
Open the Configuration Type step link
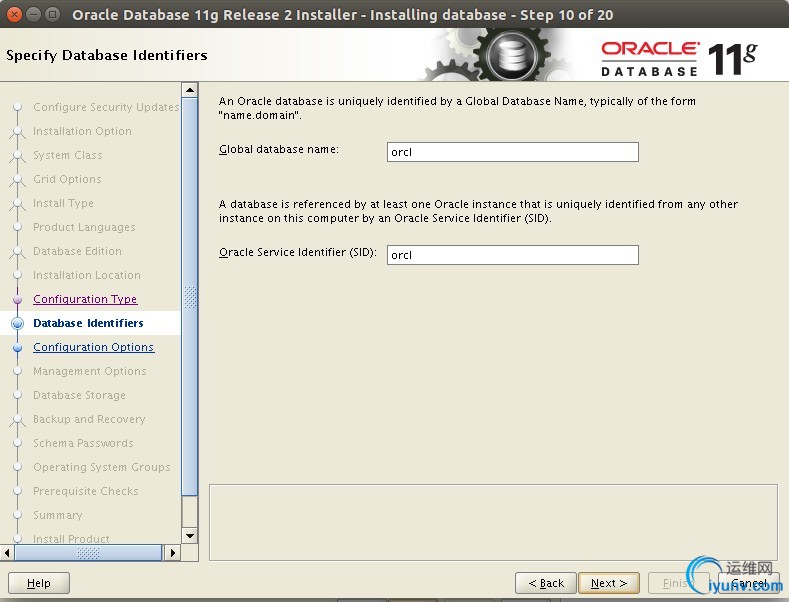tap(85, 299)
